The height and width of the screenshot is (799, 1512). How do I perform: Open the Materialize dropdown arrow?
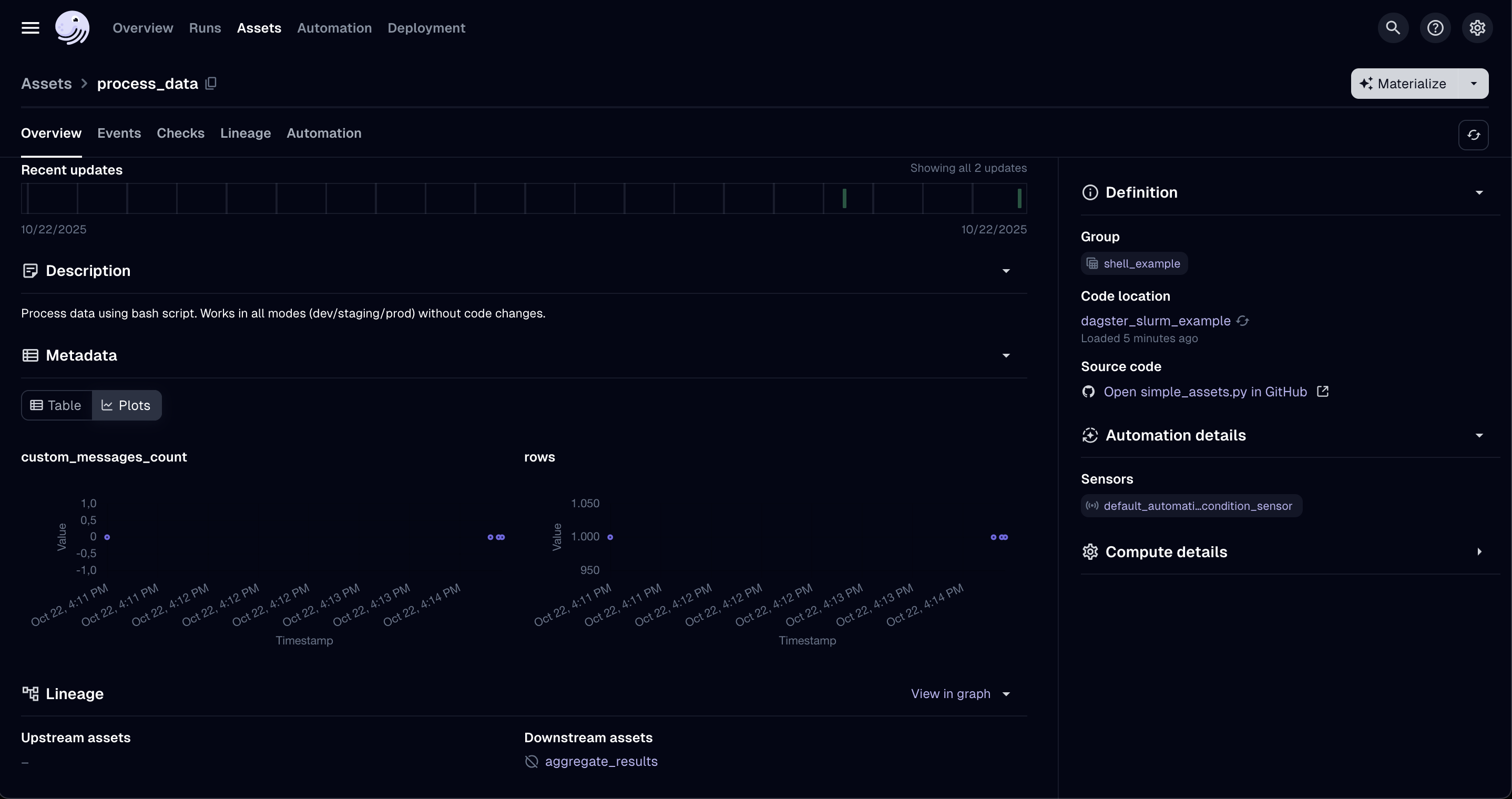coord(1473,84)
